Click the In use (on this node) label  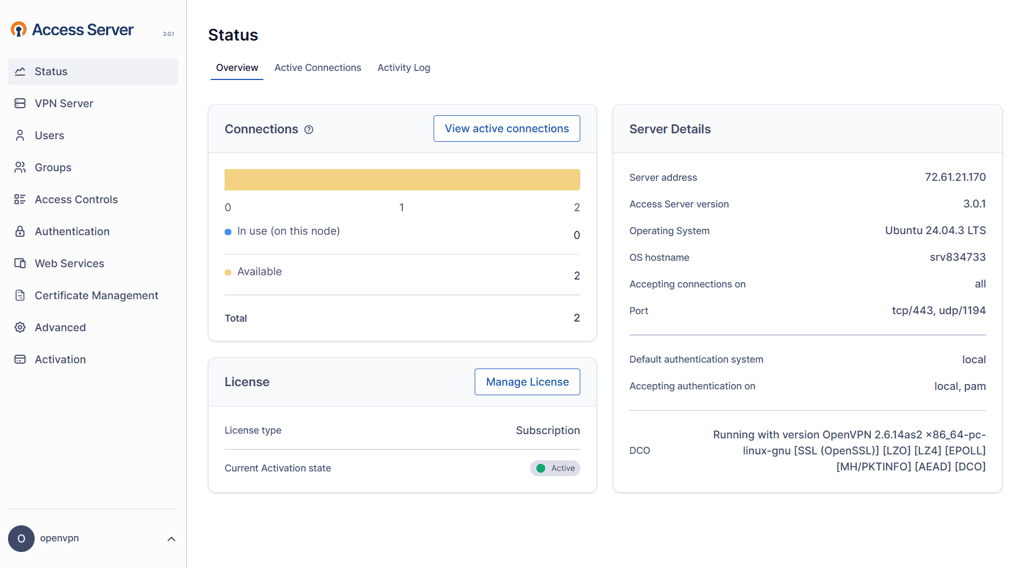pos(288,231)
